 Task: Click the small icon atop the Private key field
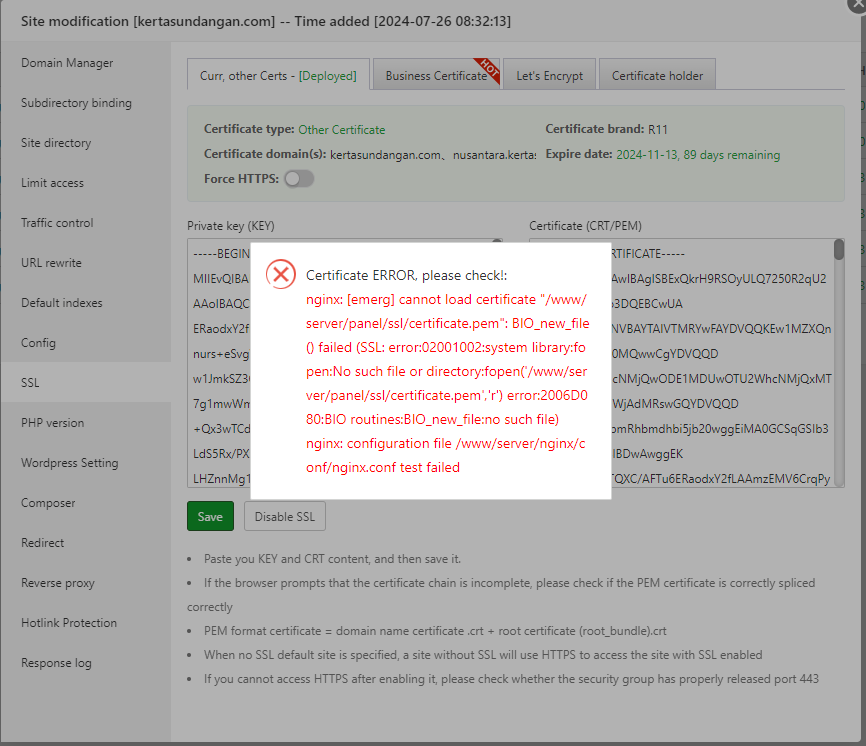click(x=497, y=242)
